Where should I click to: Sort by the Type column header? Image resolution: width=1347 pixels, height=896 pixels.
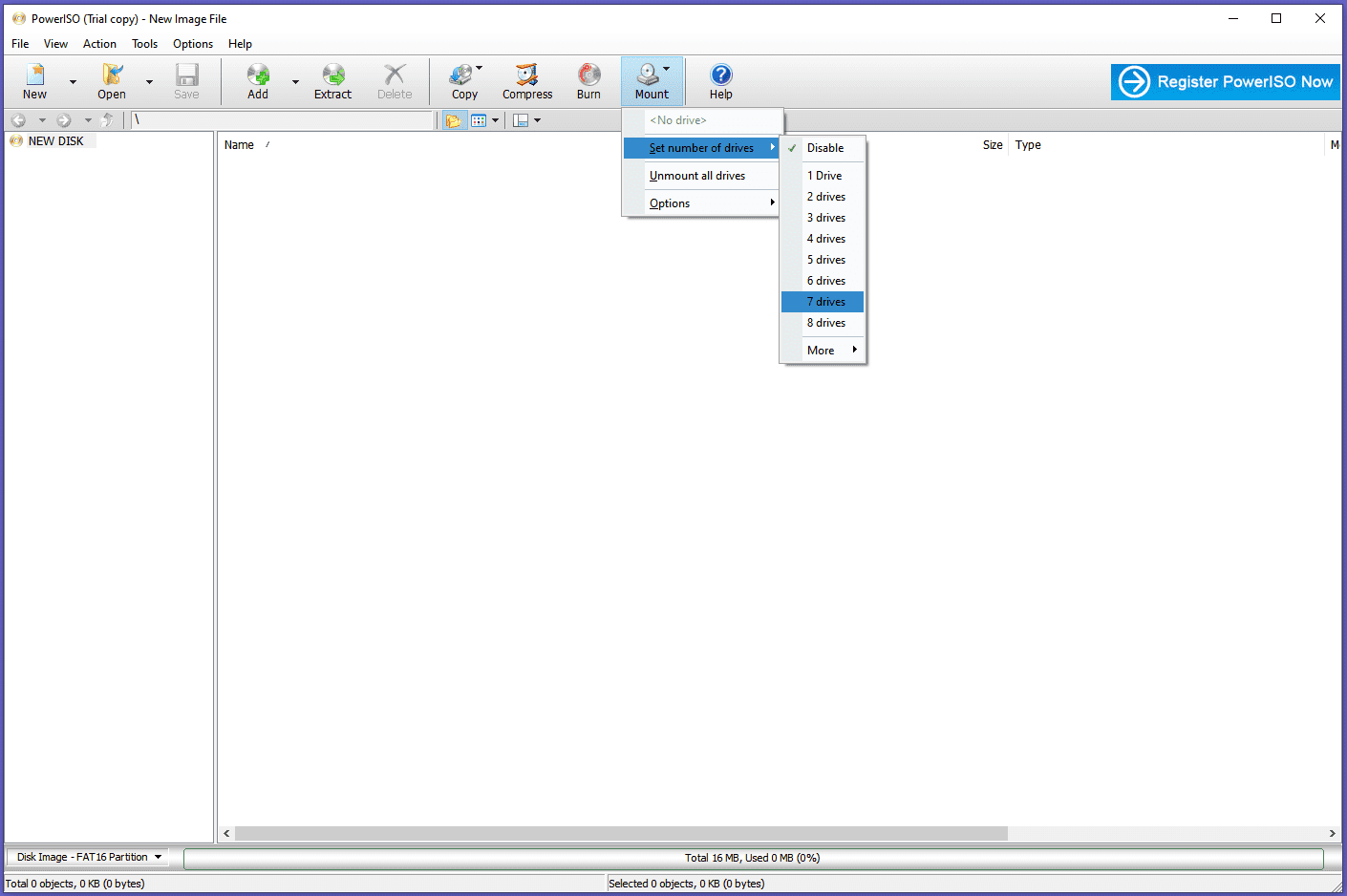pyautogui.click(x=1028, y=145)
